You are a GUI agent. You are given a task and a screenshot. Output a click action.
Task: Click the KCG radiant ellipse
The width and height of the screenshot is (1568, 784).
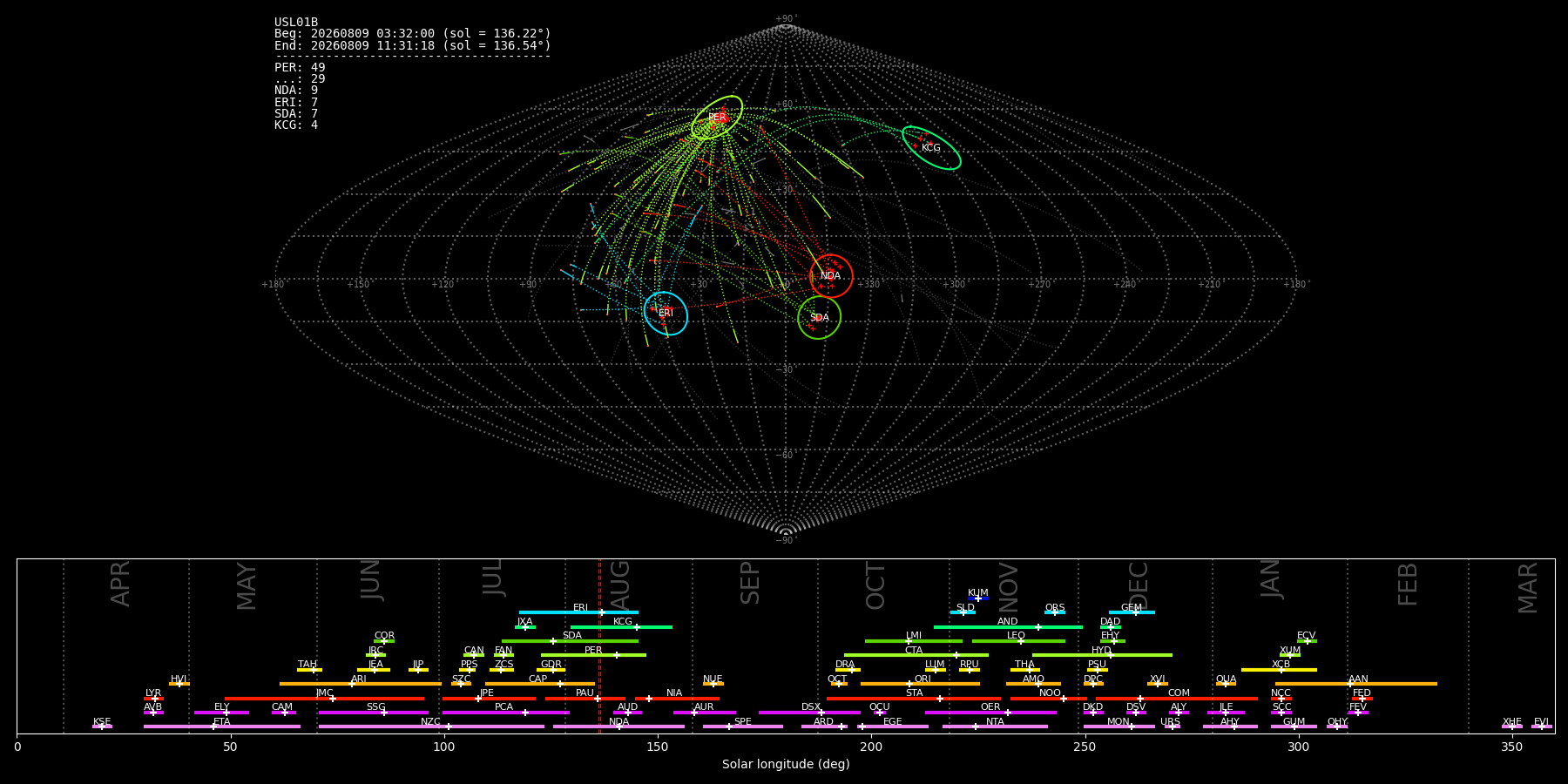coord(931,148)
